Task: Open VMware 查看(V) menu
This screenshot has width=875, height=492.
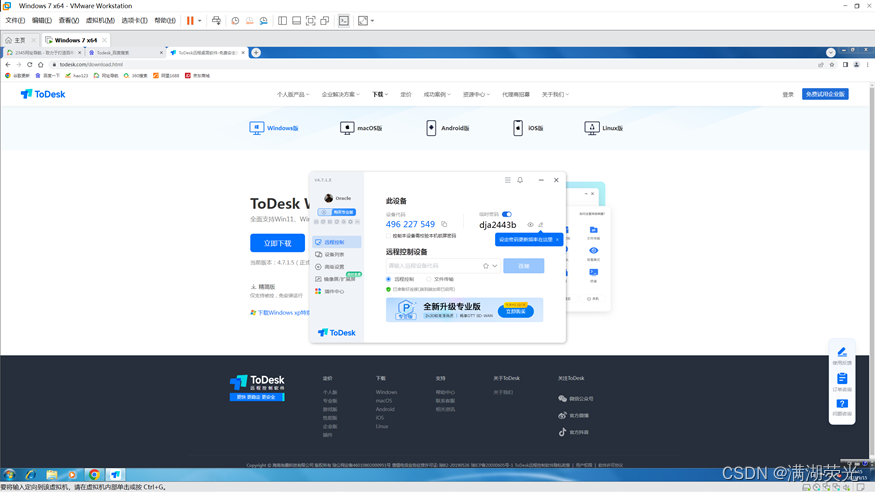Action: 69,21
